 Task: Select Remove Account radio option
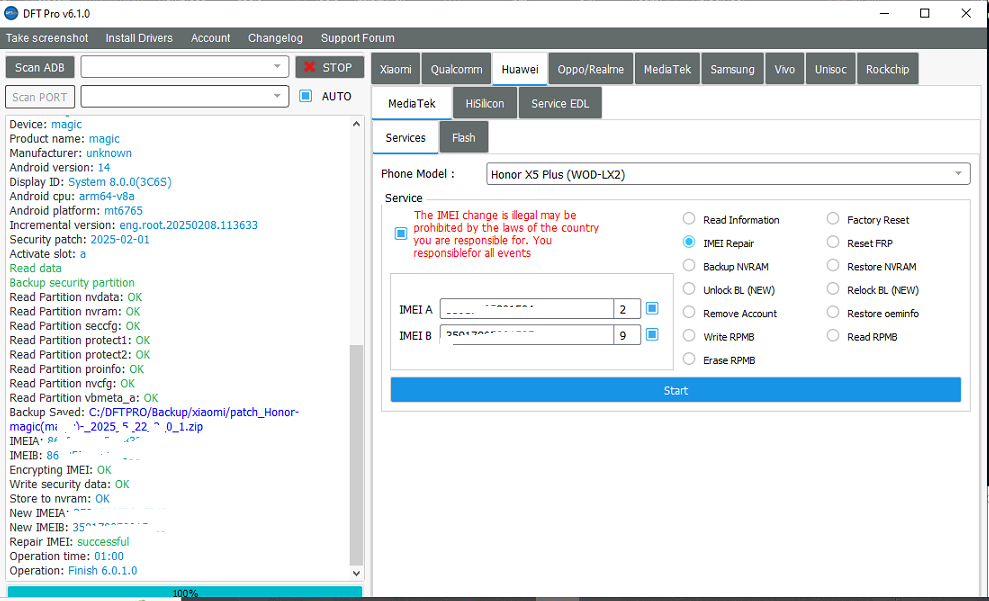click(689, 312)
